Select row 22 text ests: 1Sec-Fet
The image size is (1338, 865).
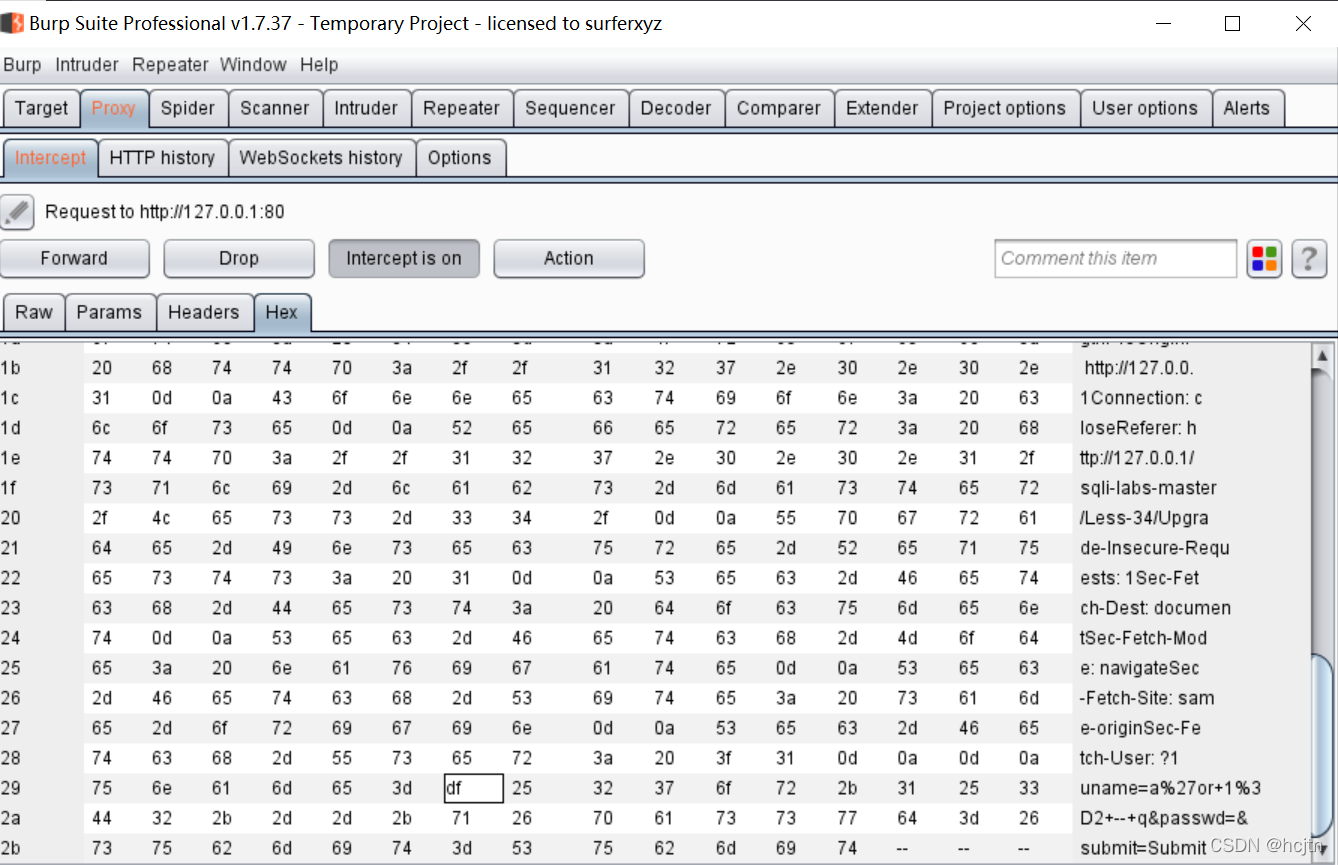point(1139,578)
